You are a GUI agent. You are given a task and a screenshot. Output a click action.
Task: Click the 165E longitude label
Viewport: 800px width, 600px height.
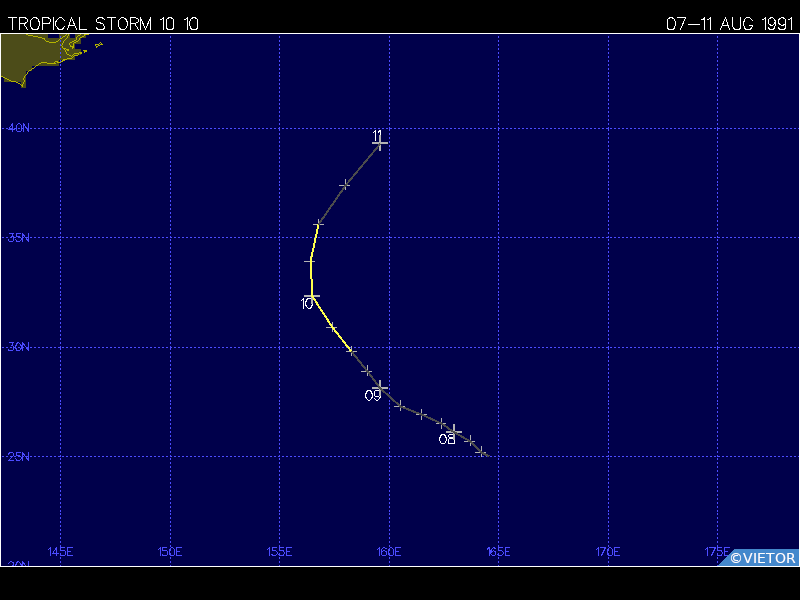[x=498, y=552]
